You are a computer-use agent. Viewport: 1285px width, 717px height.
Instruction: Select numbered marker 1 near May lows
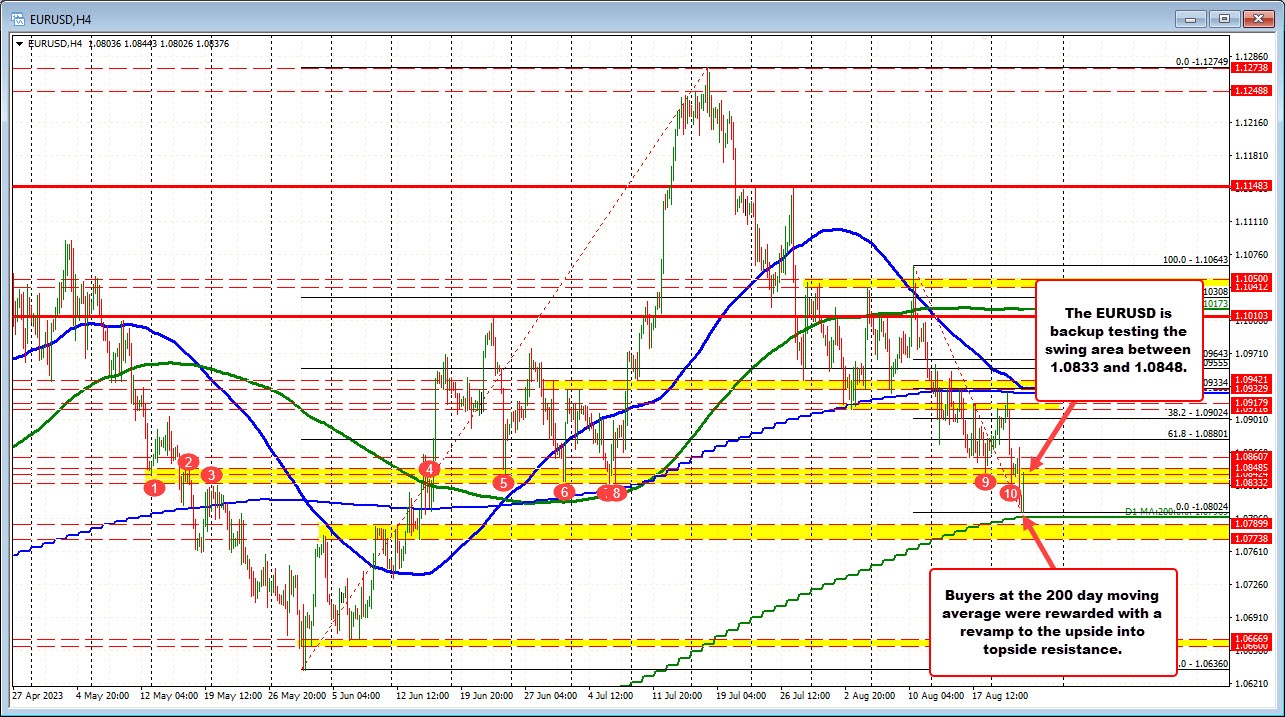click(x=155, y=486)
